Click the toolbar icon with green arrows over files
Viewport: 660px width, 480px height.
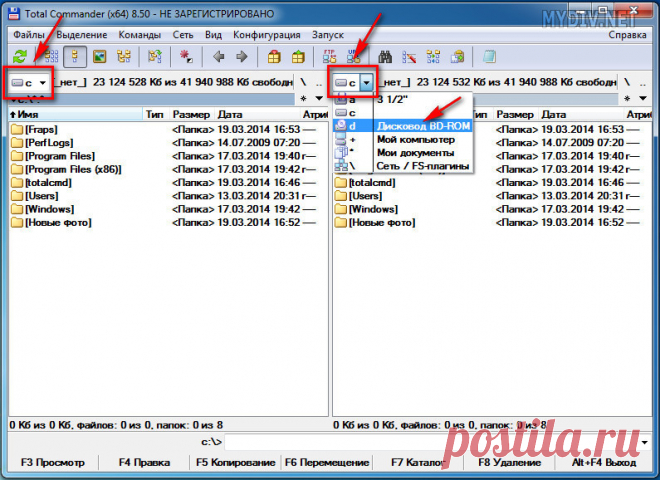tap(155, 56)
